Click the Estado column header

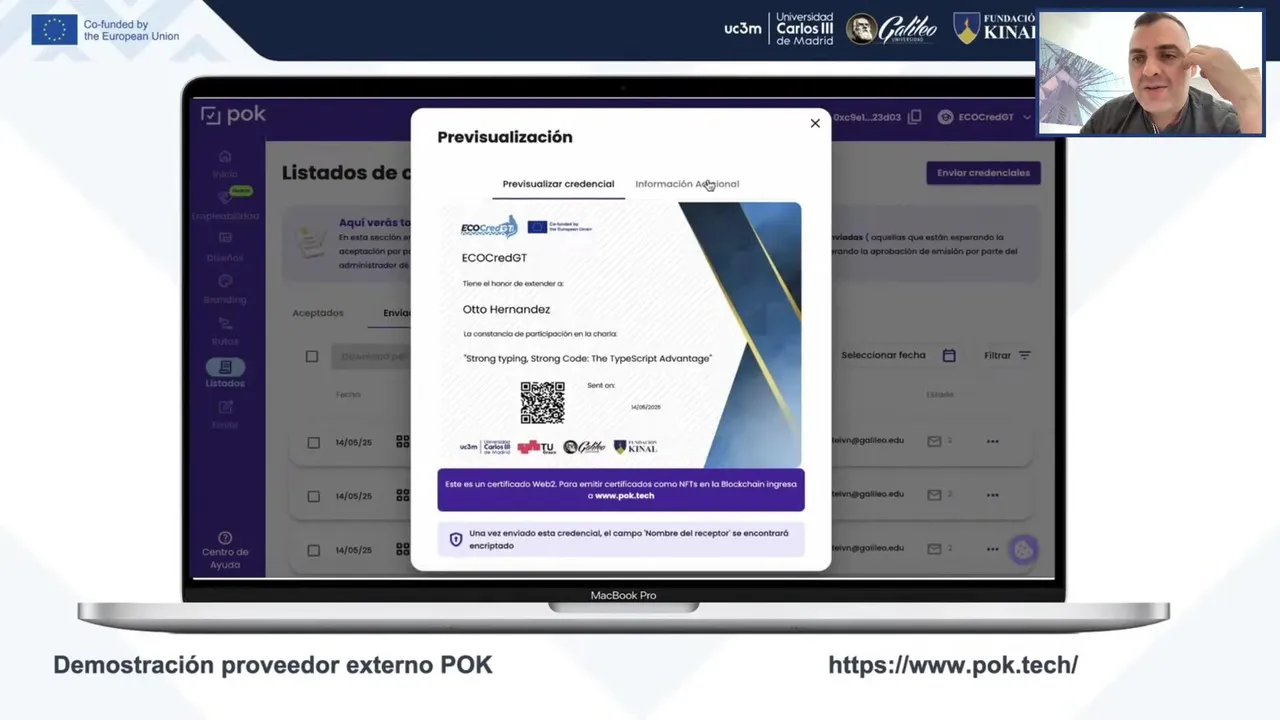point(940,395)
